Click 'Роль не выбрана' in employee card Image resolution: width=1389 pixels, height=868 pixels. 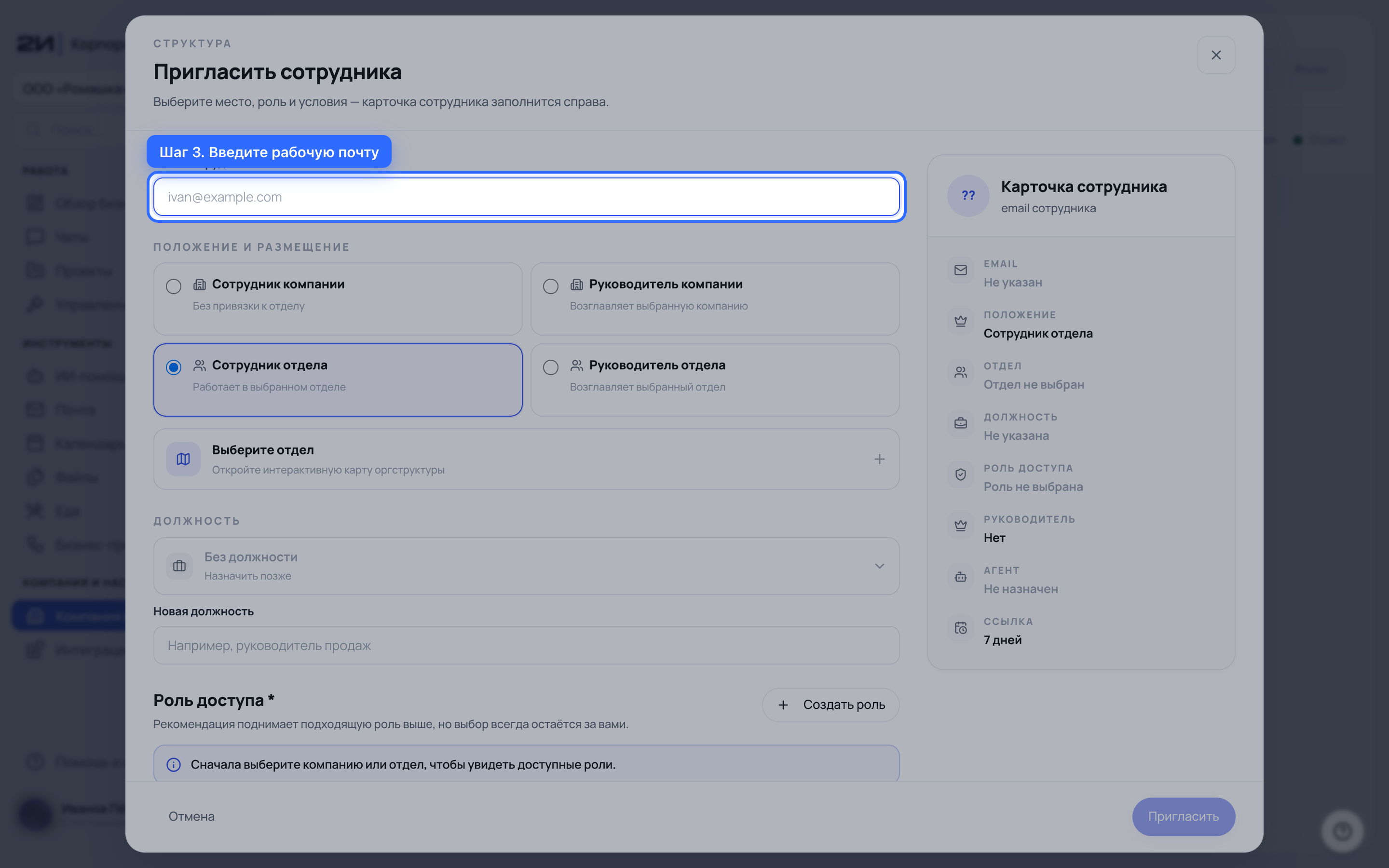(1033, 487)
